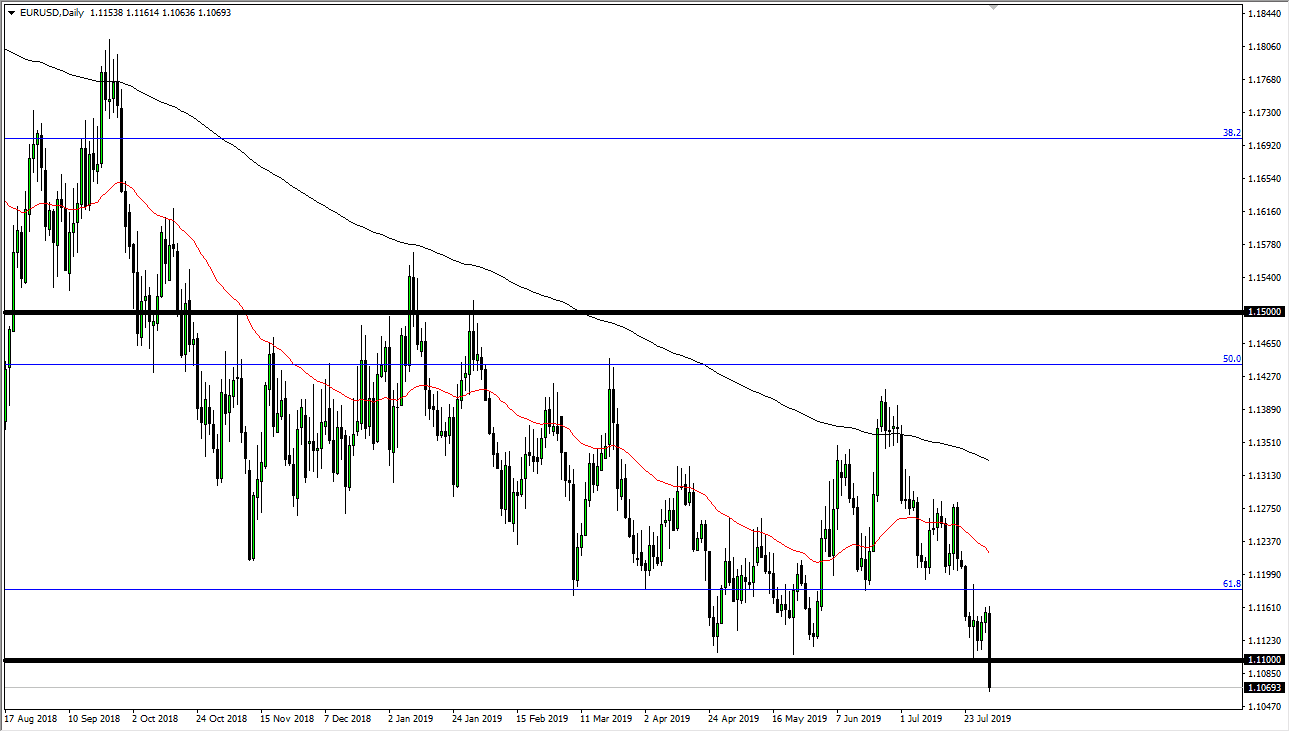Click the 1.18440 value on the price scale
Viewport: 1290px width, 732px height.
1262,14
